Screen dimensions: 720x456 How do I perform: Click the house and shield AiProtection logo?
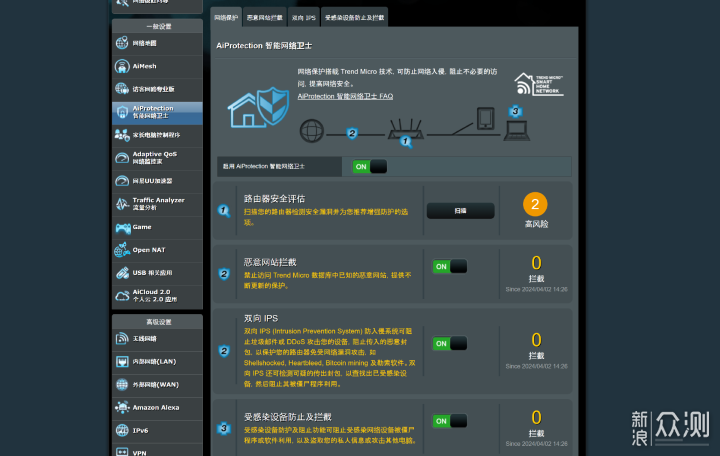tap(259, 107)
